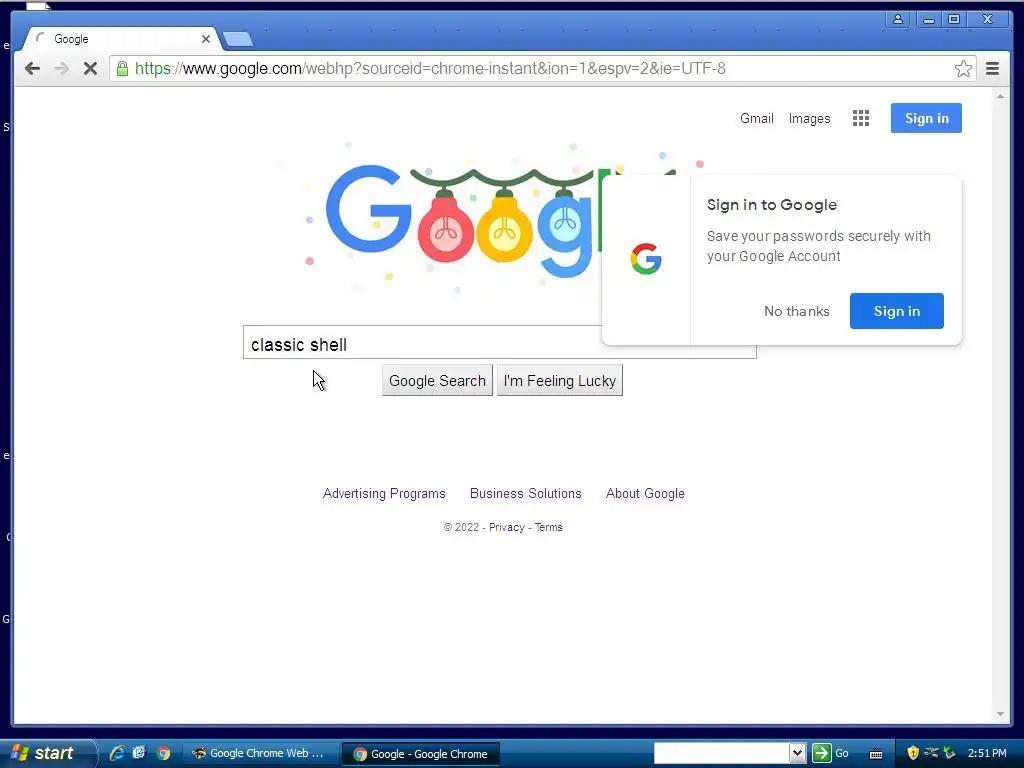The height and width of the screenshot is (768, 1024).
Task: Launch Internet Explorer from quick launch
Action: click(117, 753)
